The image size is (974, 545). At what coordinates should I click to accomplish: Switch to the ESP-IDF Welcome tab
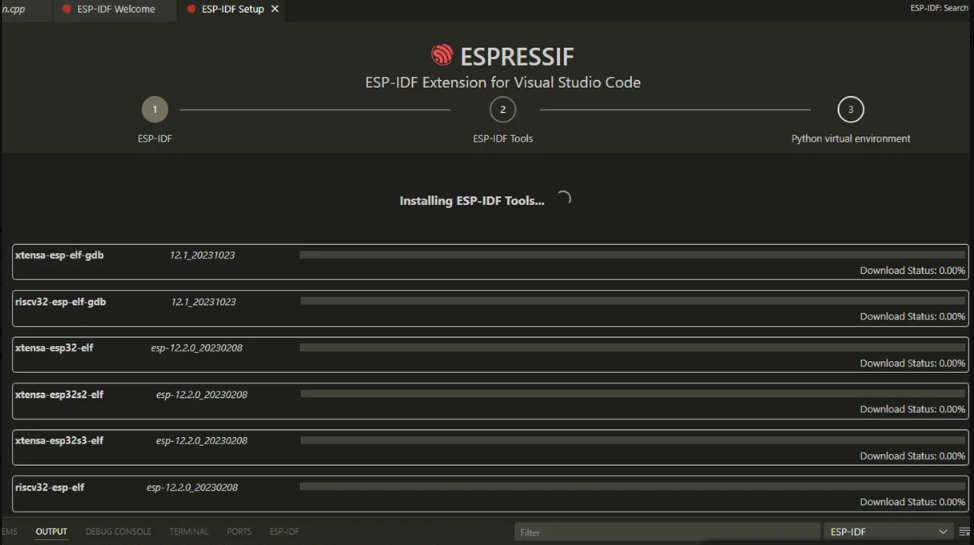pos(115,9)
